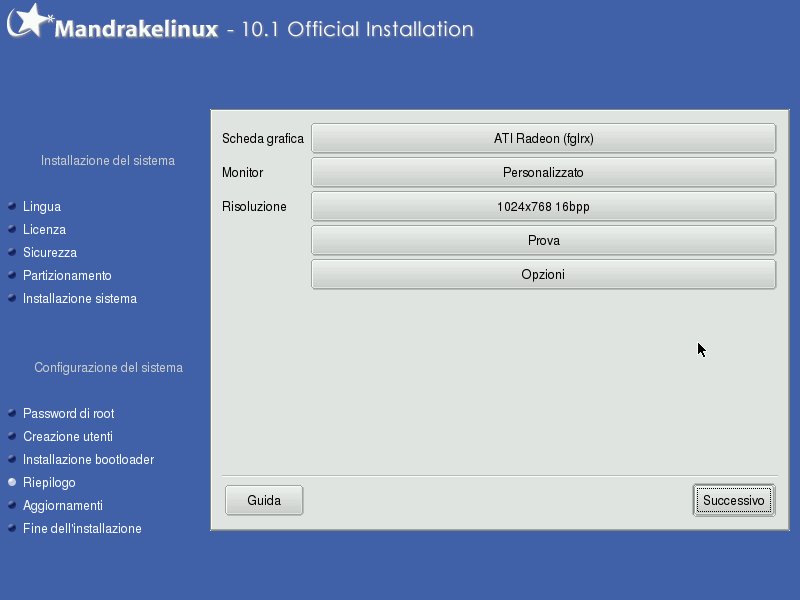Open the 1024x768 16bpp resolution chooser
This screenshot has width=800, height=600.
pos(543,207)
